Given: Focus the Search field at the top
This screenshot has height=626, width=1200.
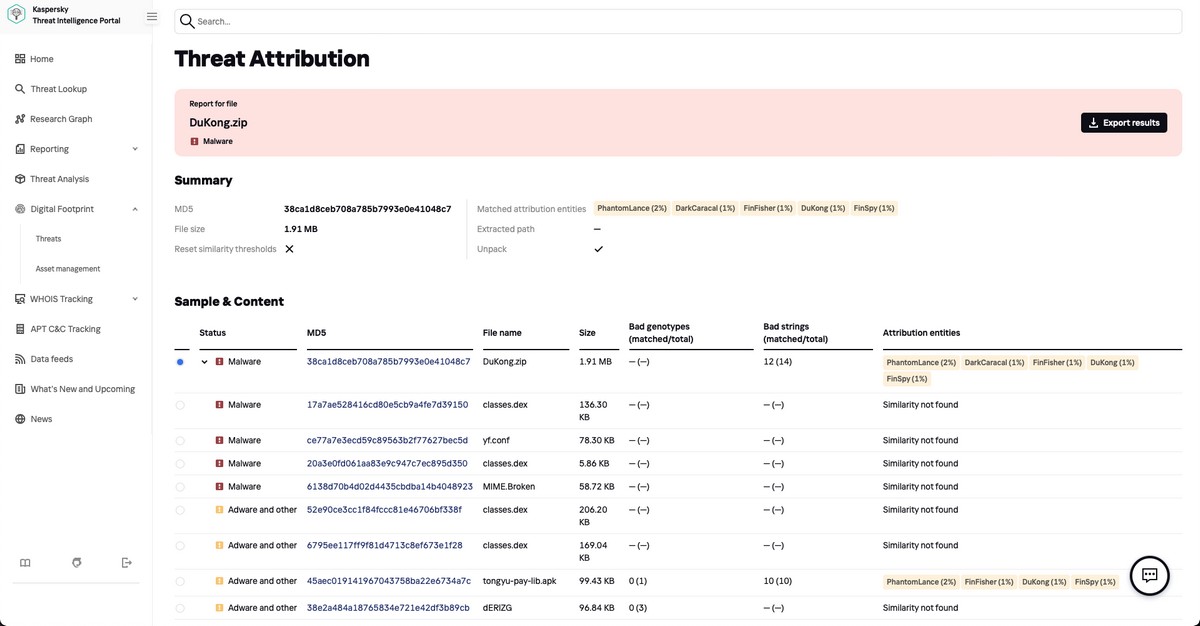Looking at the screenshot, I should [678, 21].
